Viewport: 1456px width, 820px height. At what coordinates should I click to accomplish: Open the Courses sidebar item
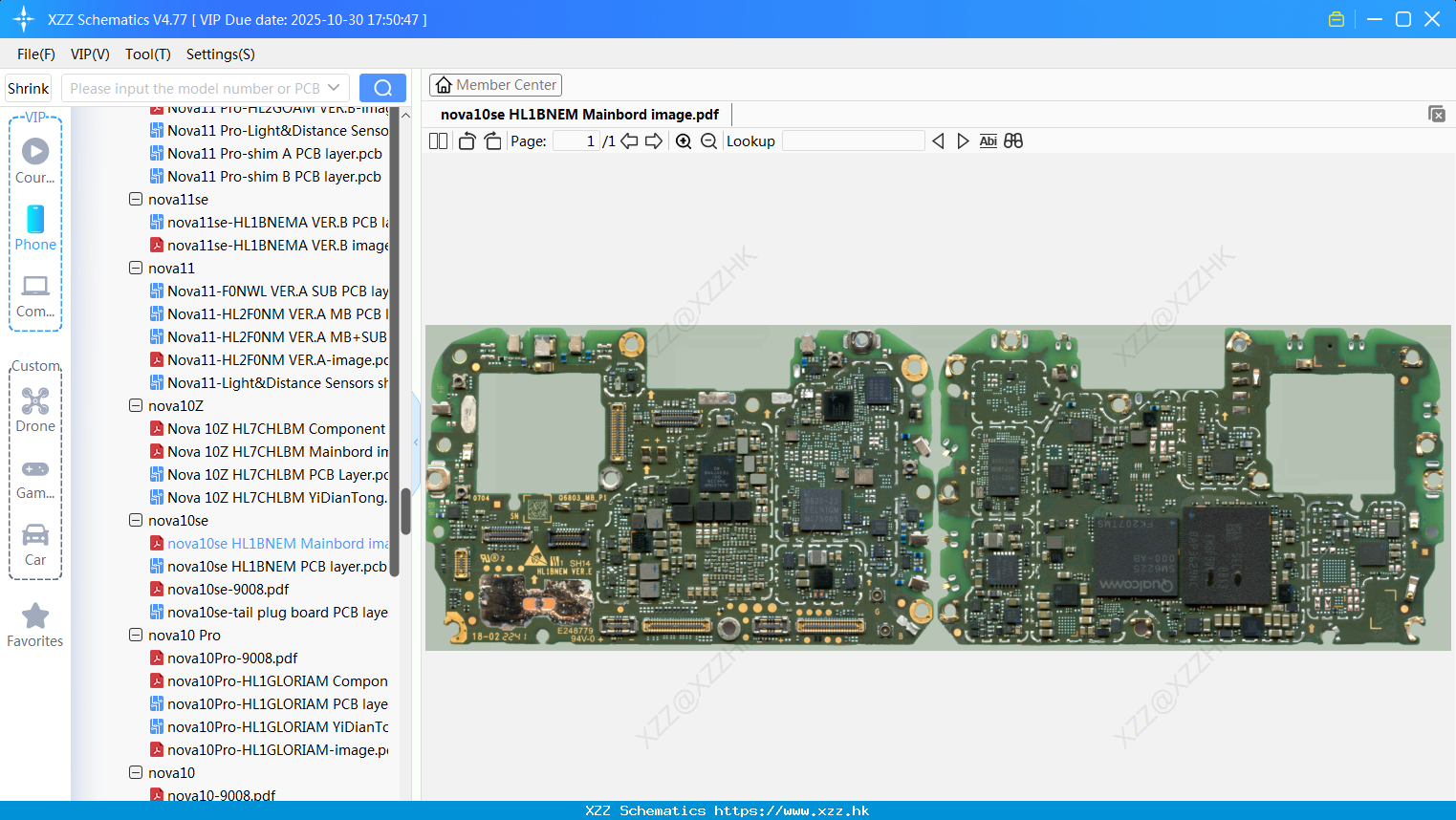[x=35, y=161]
